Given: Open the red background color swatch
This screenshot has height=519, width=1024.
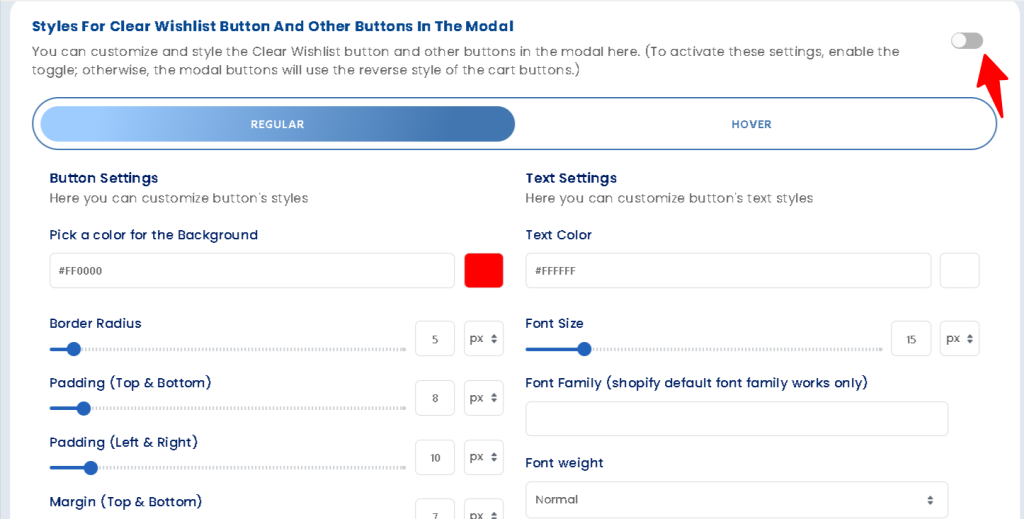Looking at the screenshot, I should (484, 271).
